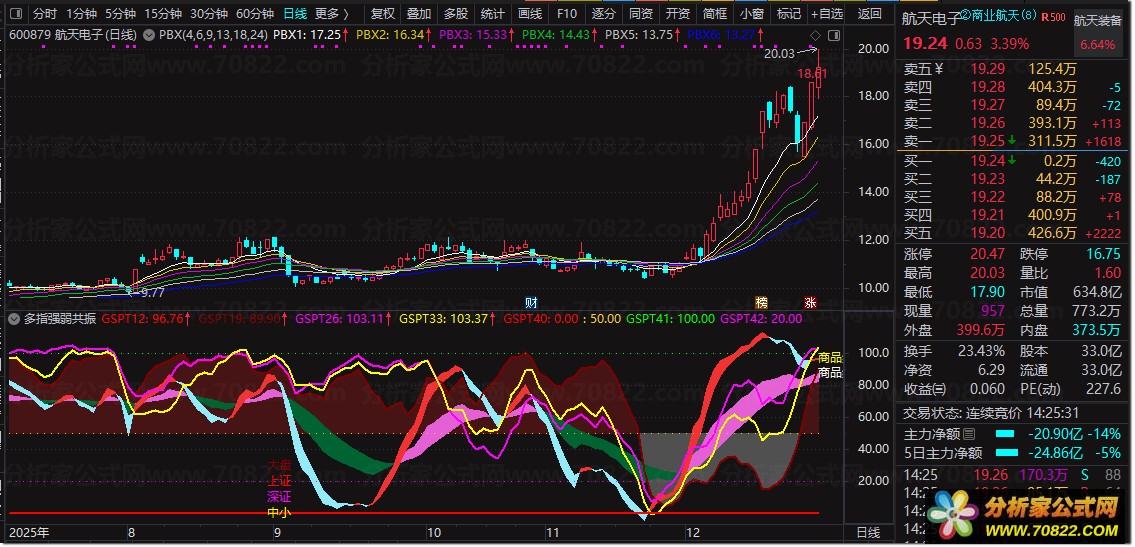Select the 日线 daily chart tab
The image size is (1135, 547).
pyautogui.click(x=295, y=13)
